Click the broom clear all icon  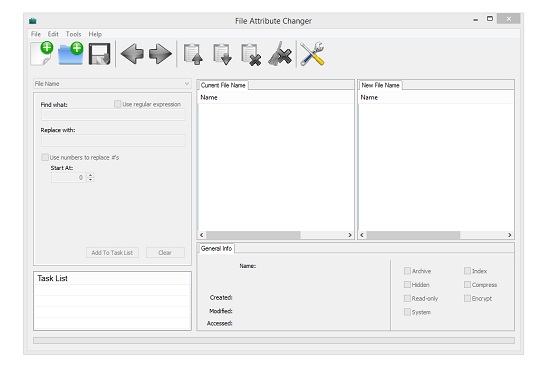point(280,54)
